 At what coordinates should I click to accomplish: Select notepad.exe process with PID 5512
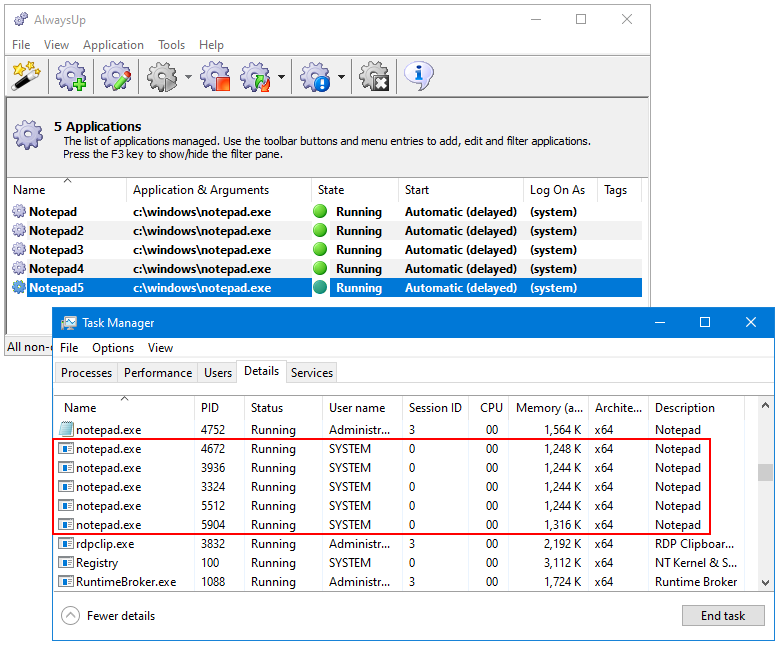click(399, 505)
